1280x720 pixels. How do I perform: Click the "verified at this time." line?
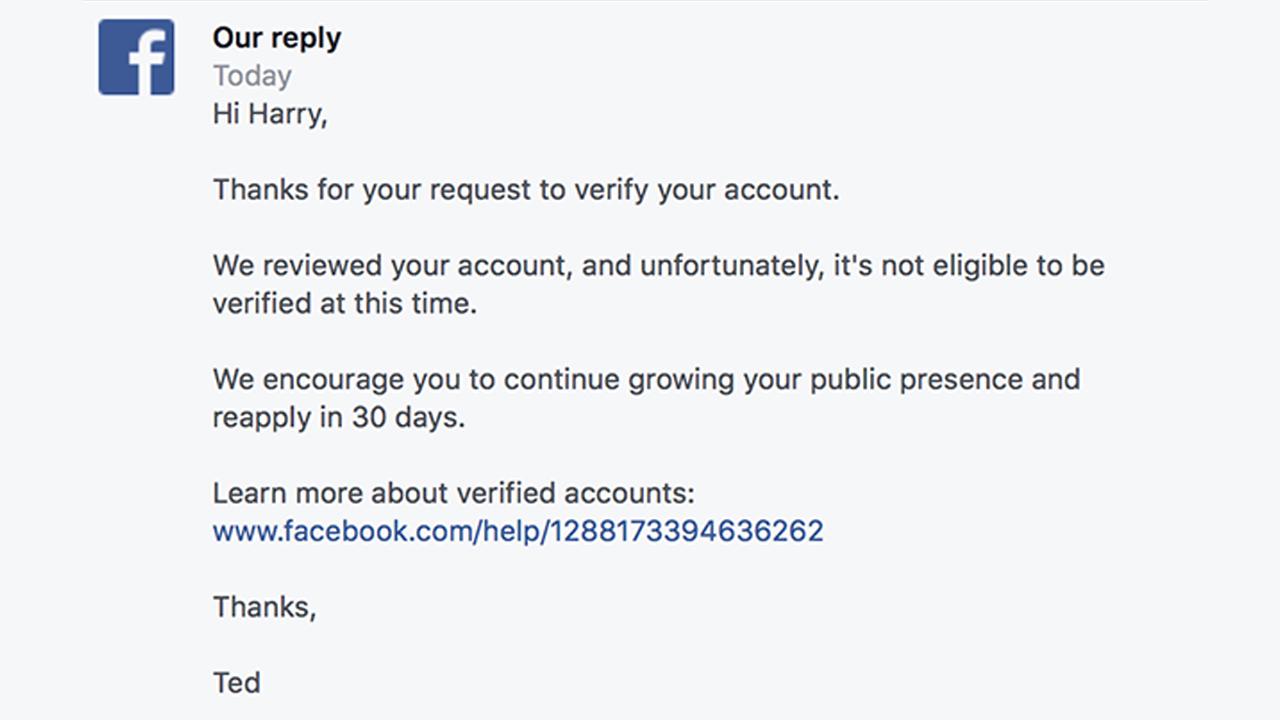(x=345, y=304)
